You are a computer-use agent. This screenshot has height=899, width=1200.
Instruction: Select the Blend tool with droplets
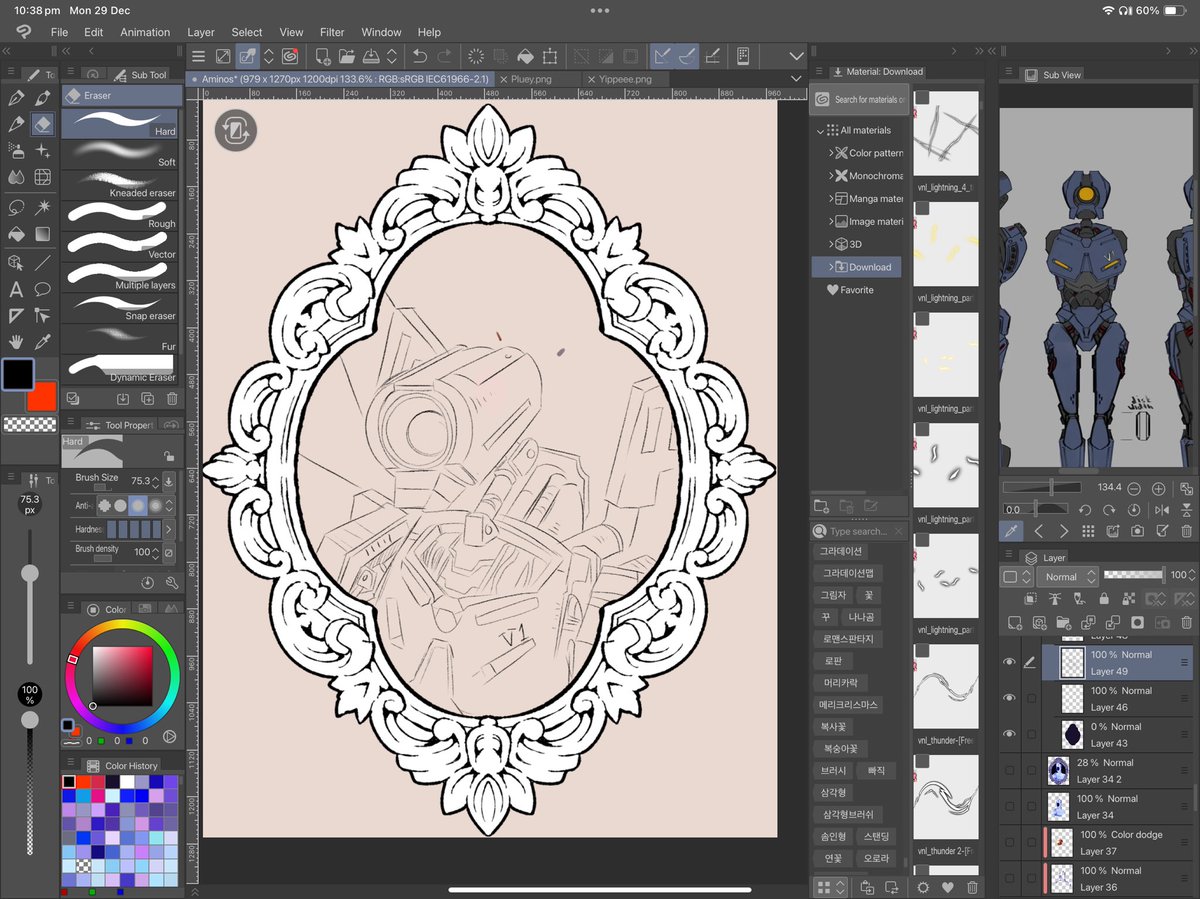point(16,177)
